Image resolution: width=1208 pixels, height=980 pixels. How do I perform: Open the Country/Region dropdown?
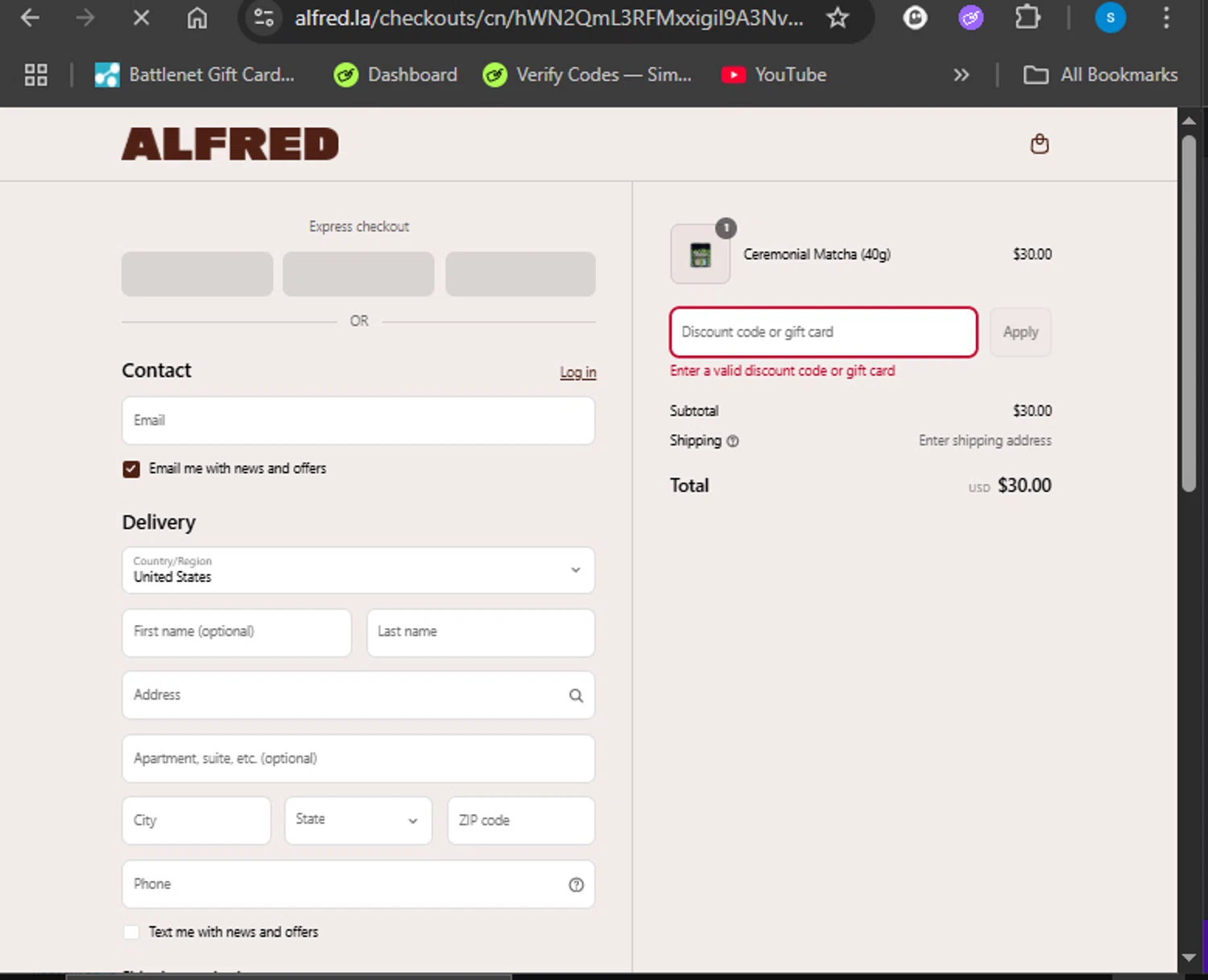point(358,570)
